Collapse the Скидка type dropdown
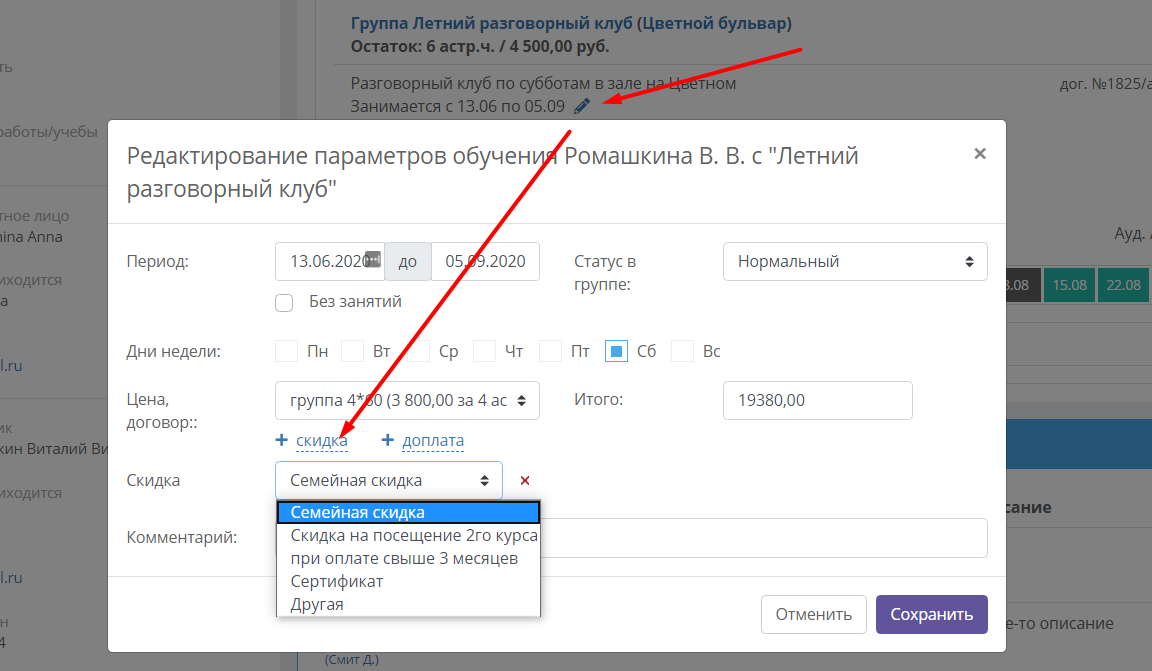Screen dimensions: 1152x671 click(x=389, y=481)
